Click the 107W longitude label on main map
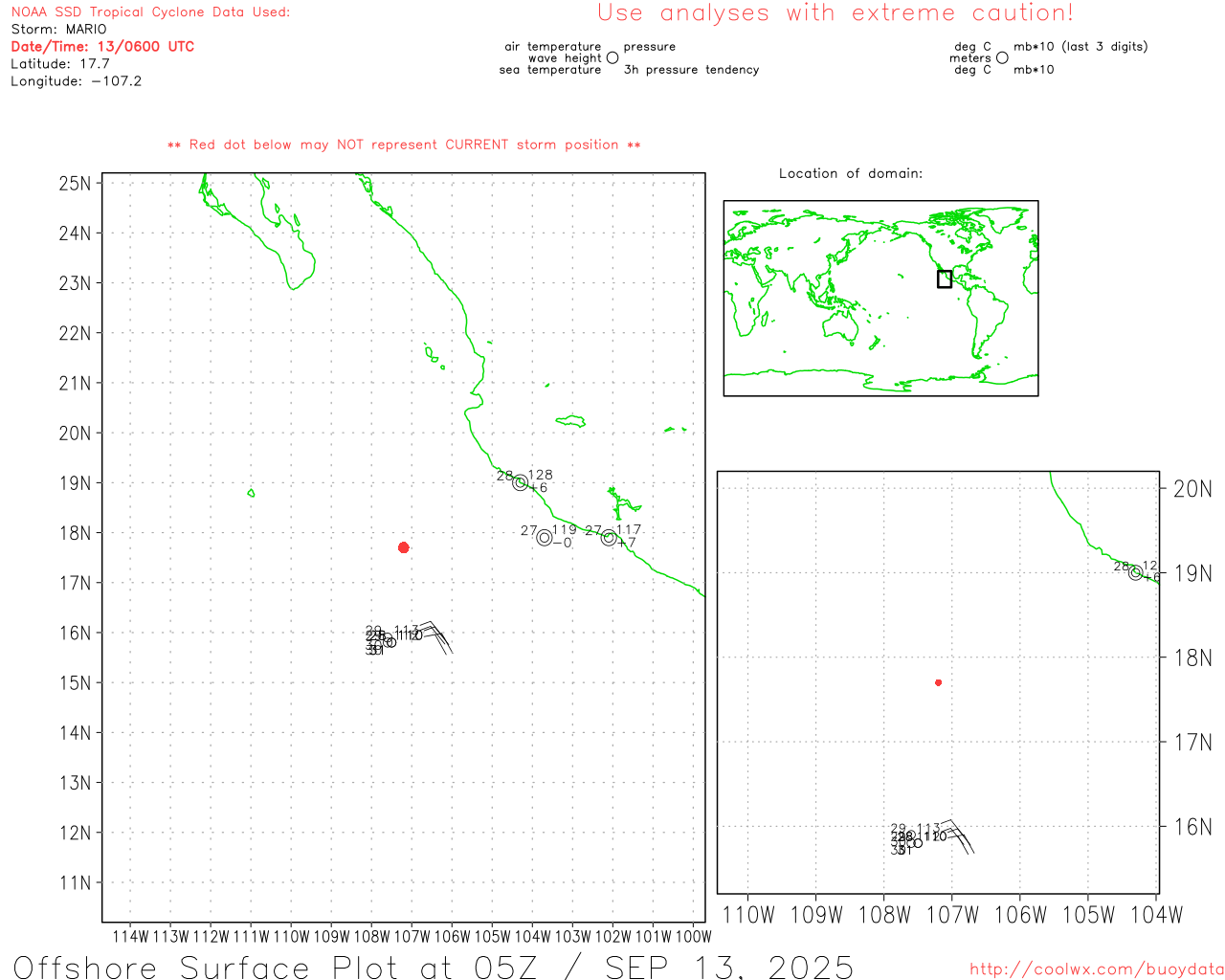Screen dimensions: 1225x980 tap(412, 936)
